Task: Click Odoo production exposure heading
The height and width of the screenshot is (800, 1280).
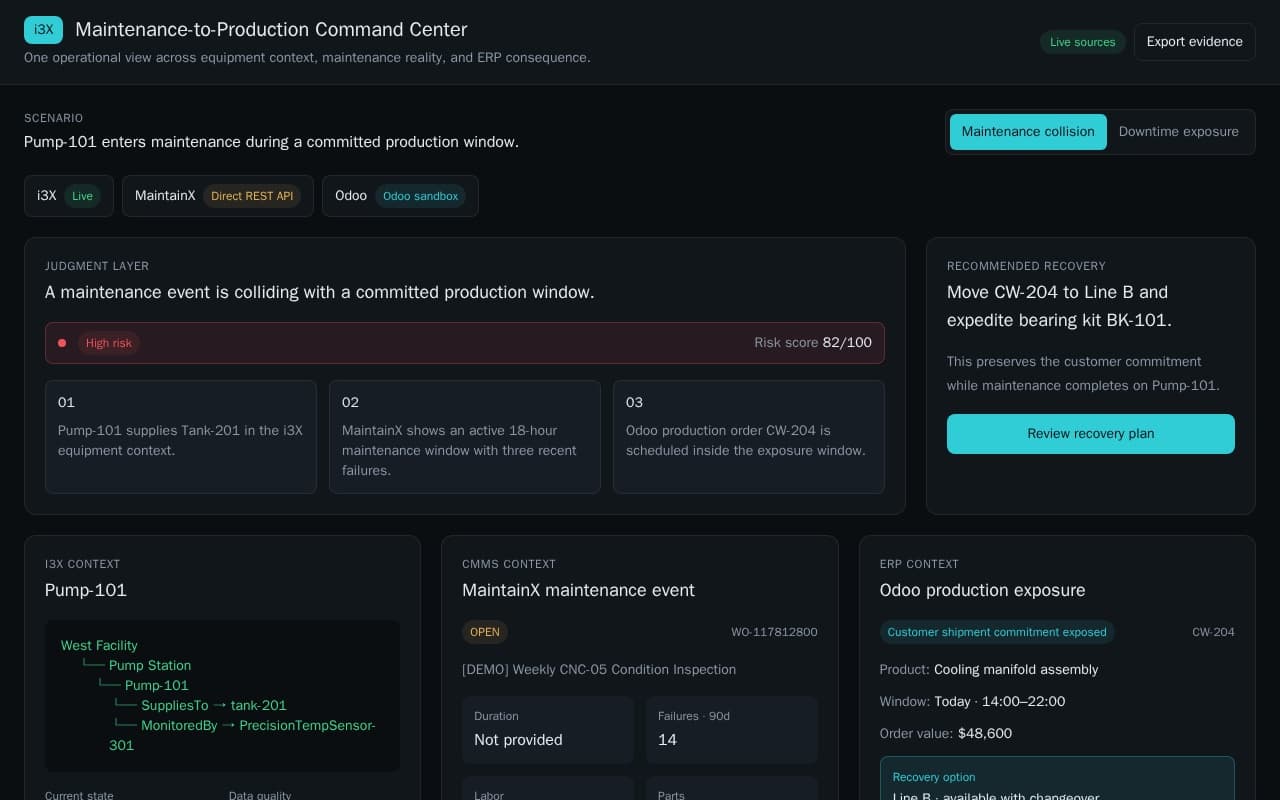Action: (x=982, y=590)
